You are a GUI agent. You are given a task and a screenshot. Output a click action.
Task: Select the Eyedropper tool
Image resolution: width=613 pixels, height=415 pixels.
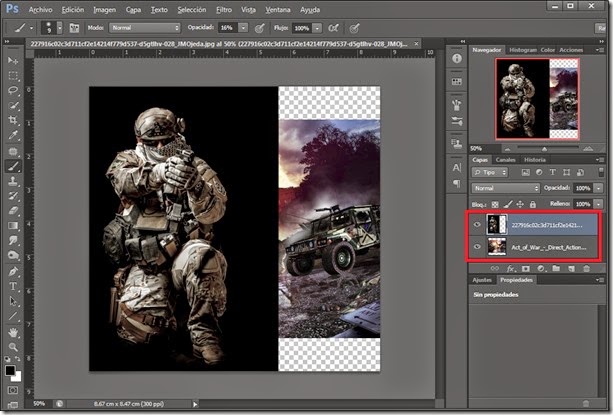[x=13, y=136]
